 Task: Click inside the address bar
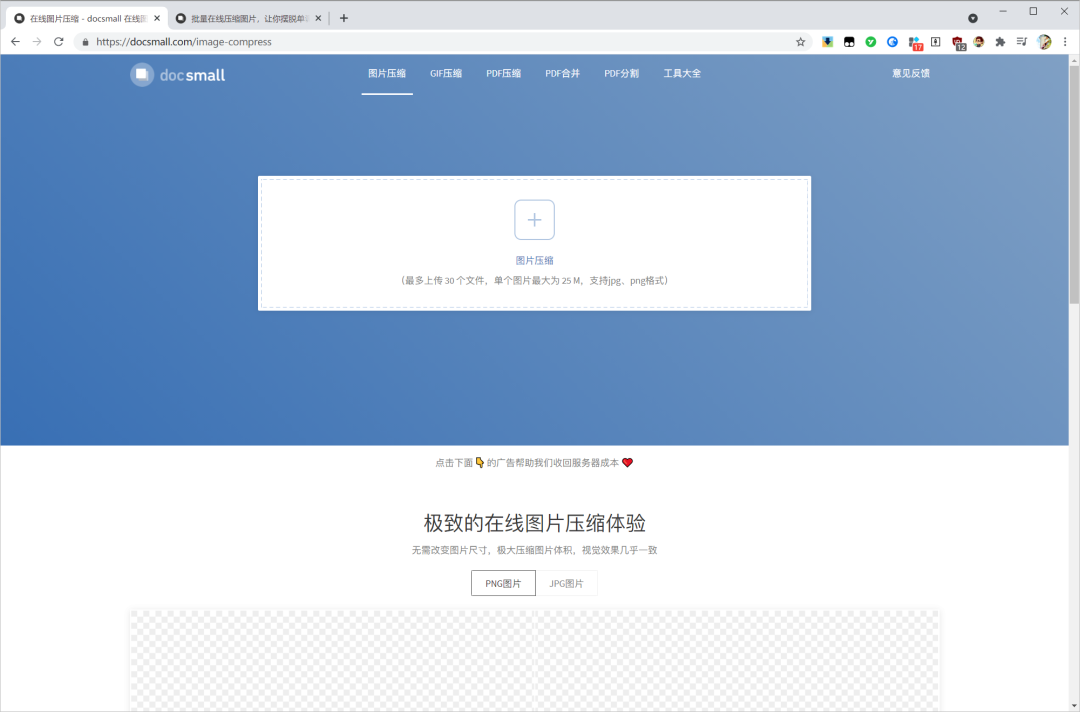click(x=300, y=42)
